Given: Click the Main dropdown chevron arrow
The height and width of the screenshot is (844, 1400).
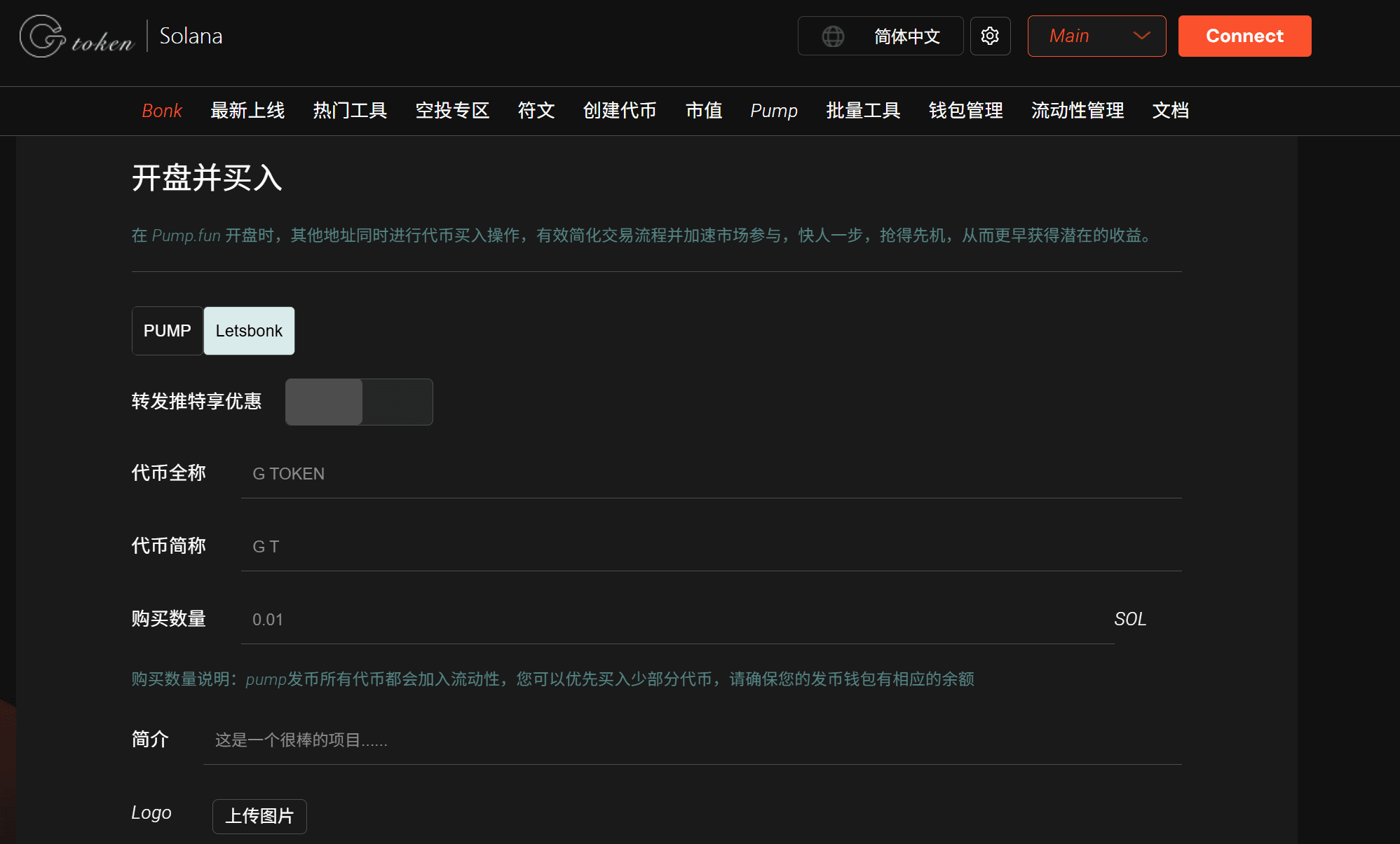Looking at the screenshot, I should (1141, 36).
